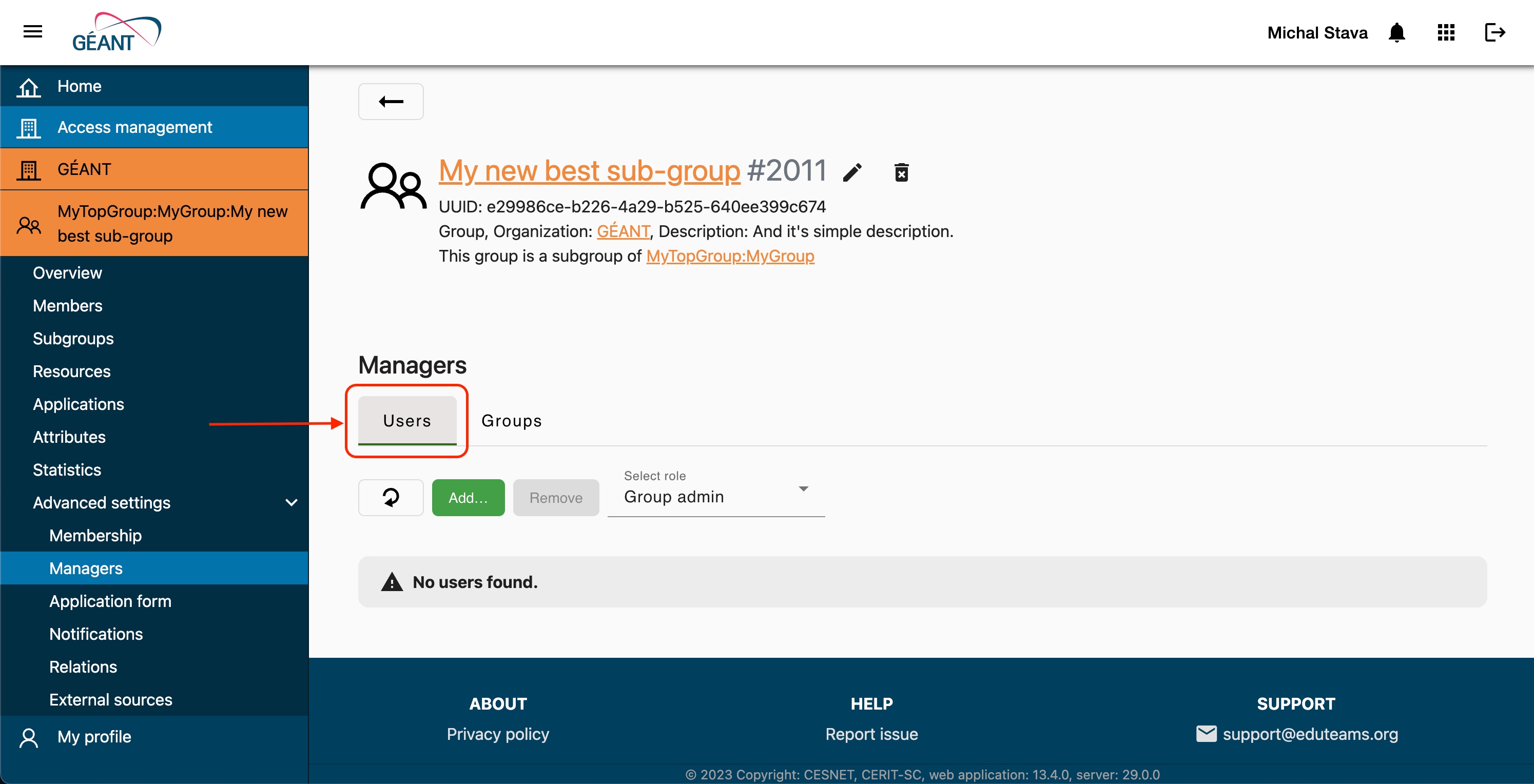This screenshot has height=784, width=1534.
Task: Select the Users tab
Action: coord(407,421)
